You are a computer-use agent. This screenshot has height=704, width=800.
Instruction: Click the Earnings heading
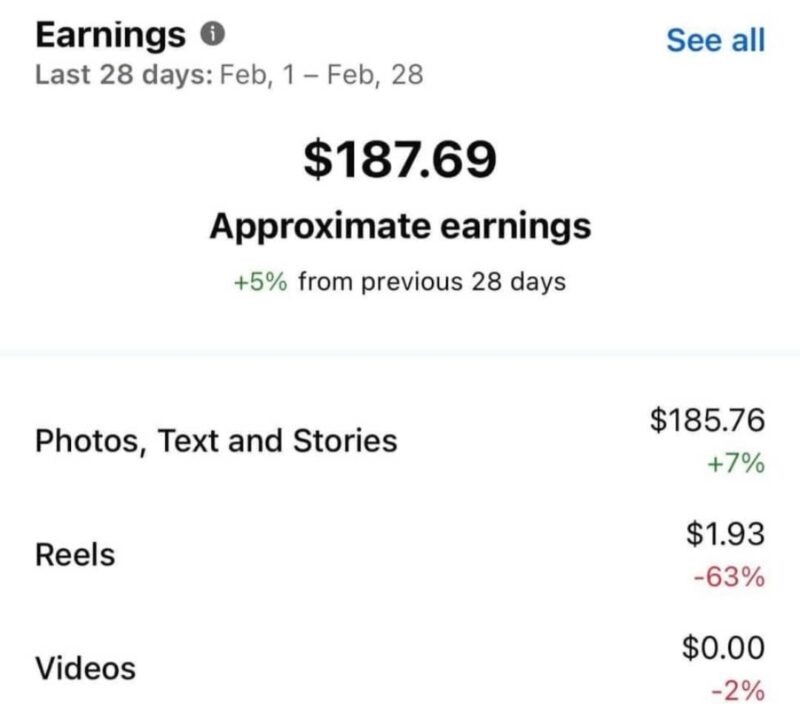tap(110, 36)
